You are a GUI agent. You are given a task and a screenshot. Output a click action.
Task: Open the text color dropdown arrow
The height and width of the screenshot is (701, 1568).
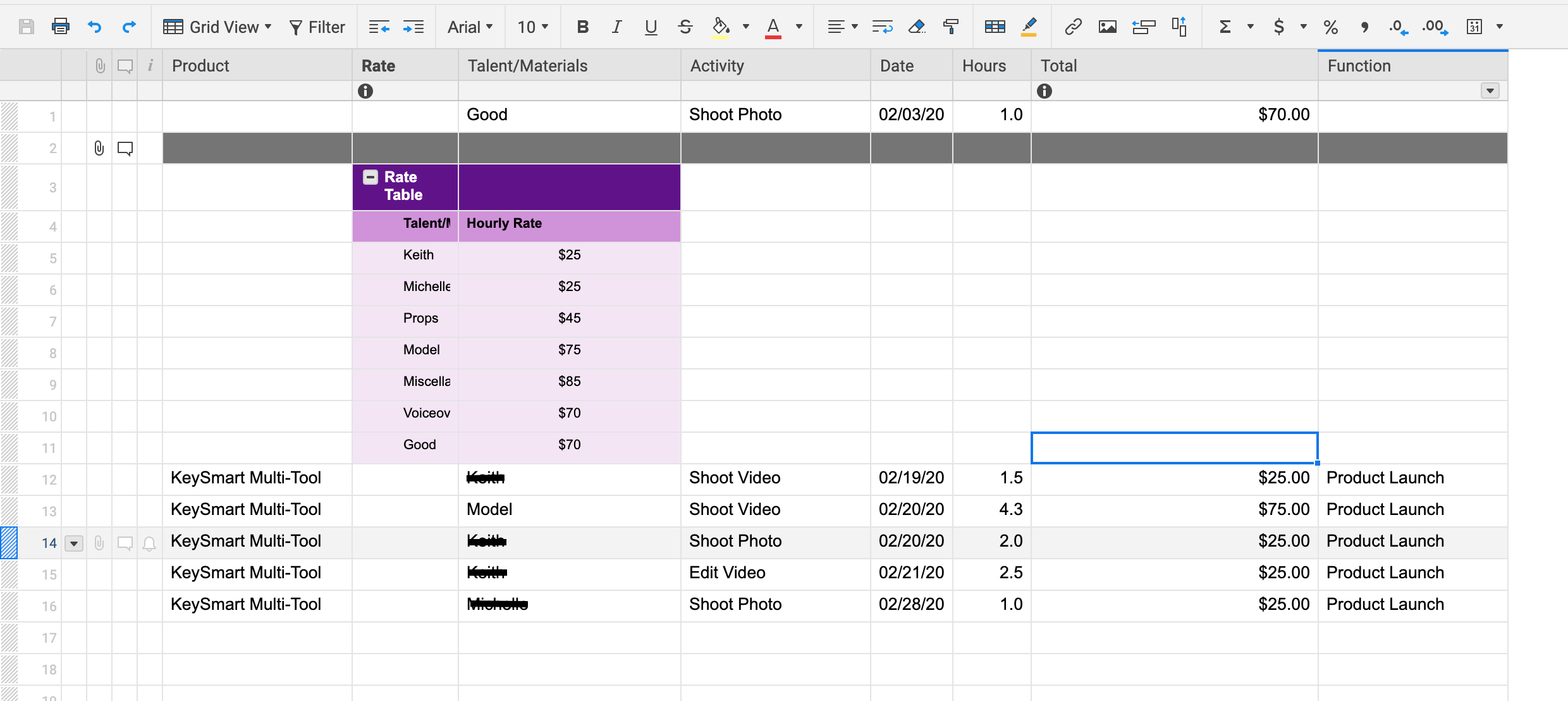(799, 27)
